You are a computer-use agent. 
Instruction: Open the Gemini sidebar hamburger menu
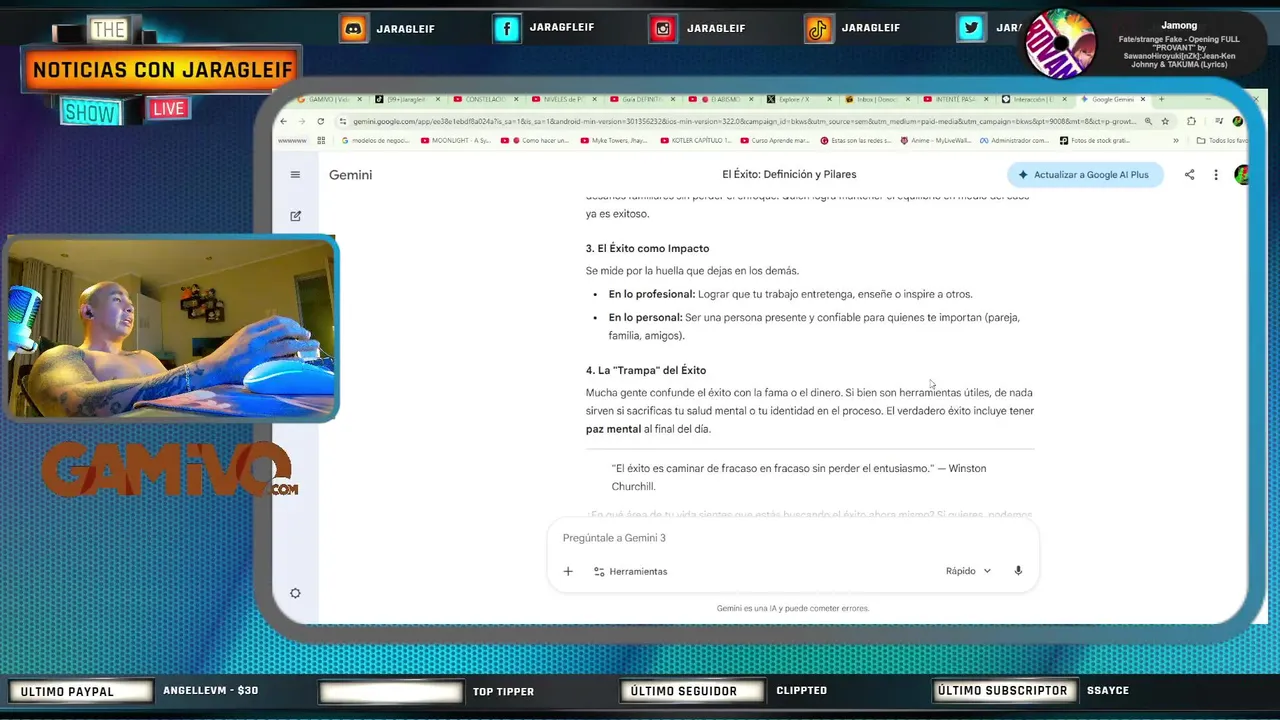295,174
